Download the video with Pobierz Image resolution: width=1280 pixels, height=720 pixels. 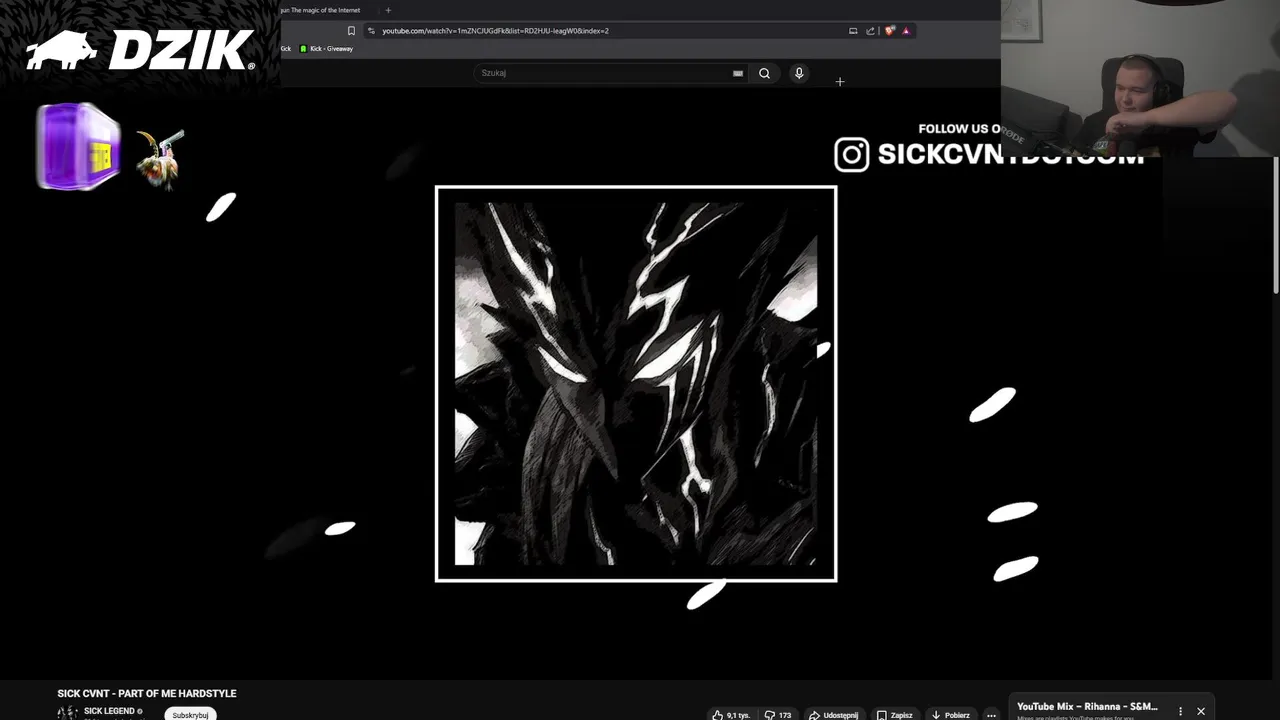pos(950,714)
